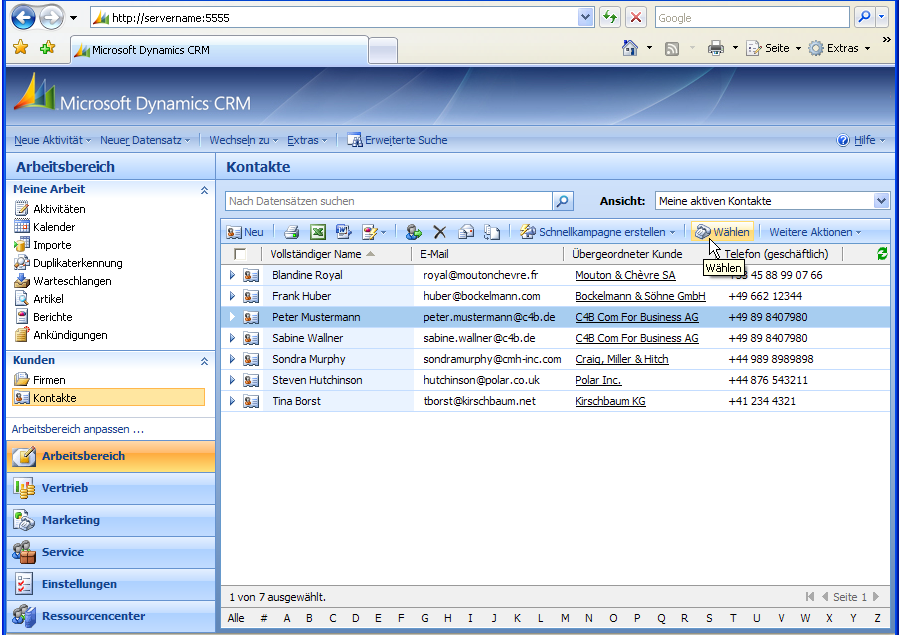Open the Neue Aktivität menu
Screen dimensions: 901x635
[52, 140]
